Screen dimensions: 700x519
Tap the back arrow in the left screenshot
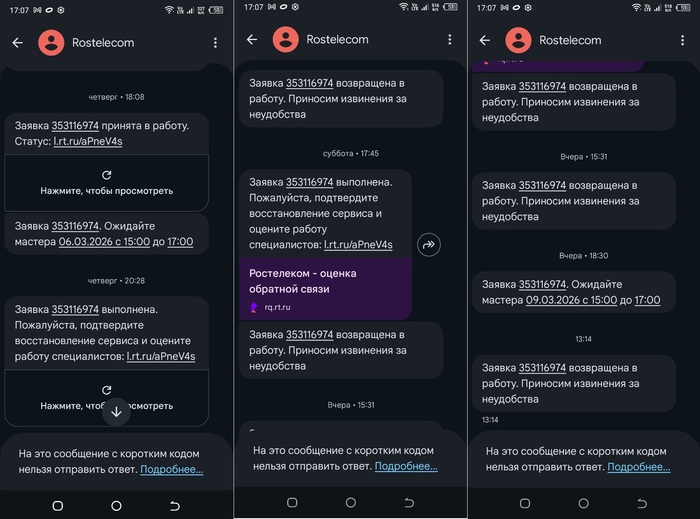pyautogui.click(x=17, y=43)
